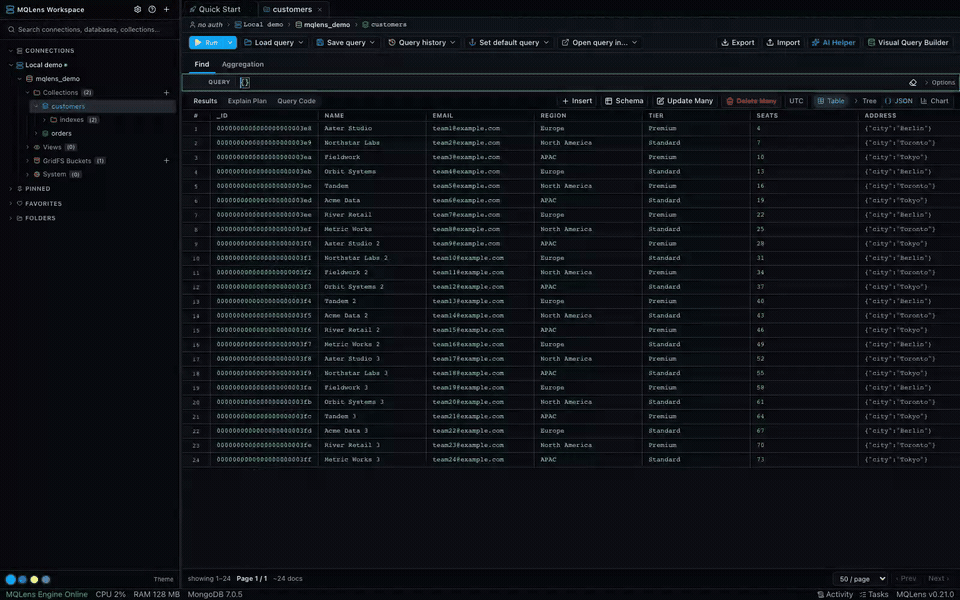The image size is (960, 600).
Task: Add new connection with the plus icon beside the help icon
Action: click(x=167, y=9)
